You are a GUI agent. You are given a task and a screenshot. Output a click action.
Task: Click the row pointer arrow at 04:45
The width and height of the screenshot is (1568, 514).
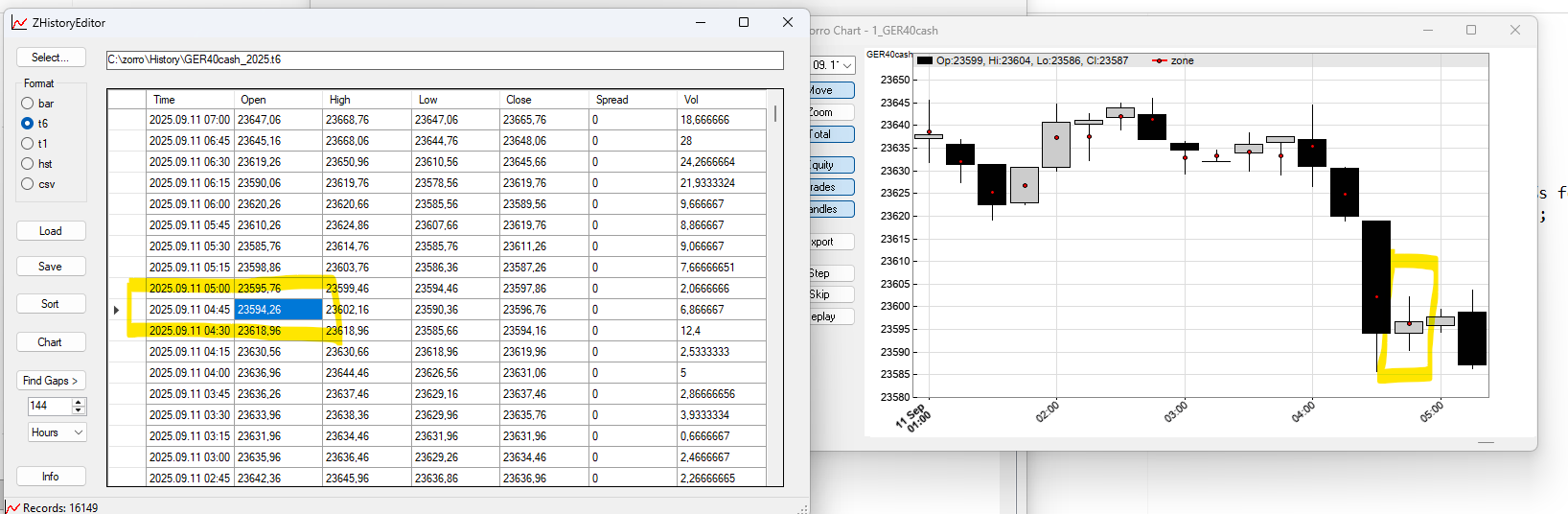(117, 310)
